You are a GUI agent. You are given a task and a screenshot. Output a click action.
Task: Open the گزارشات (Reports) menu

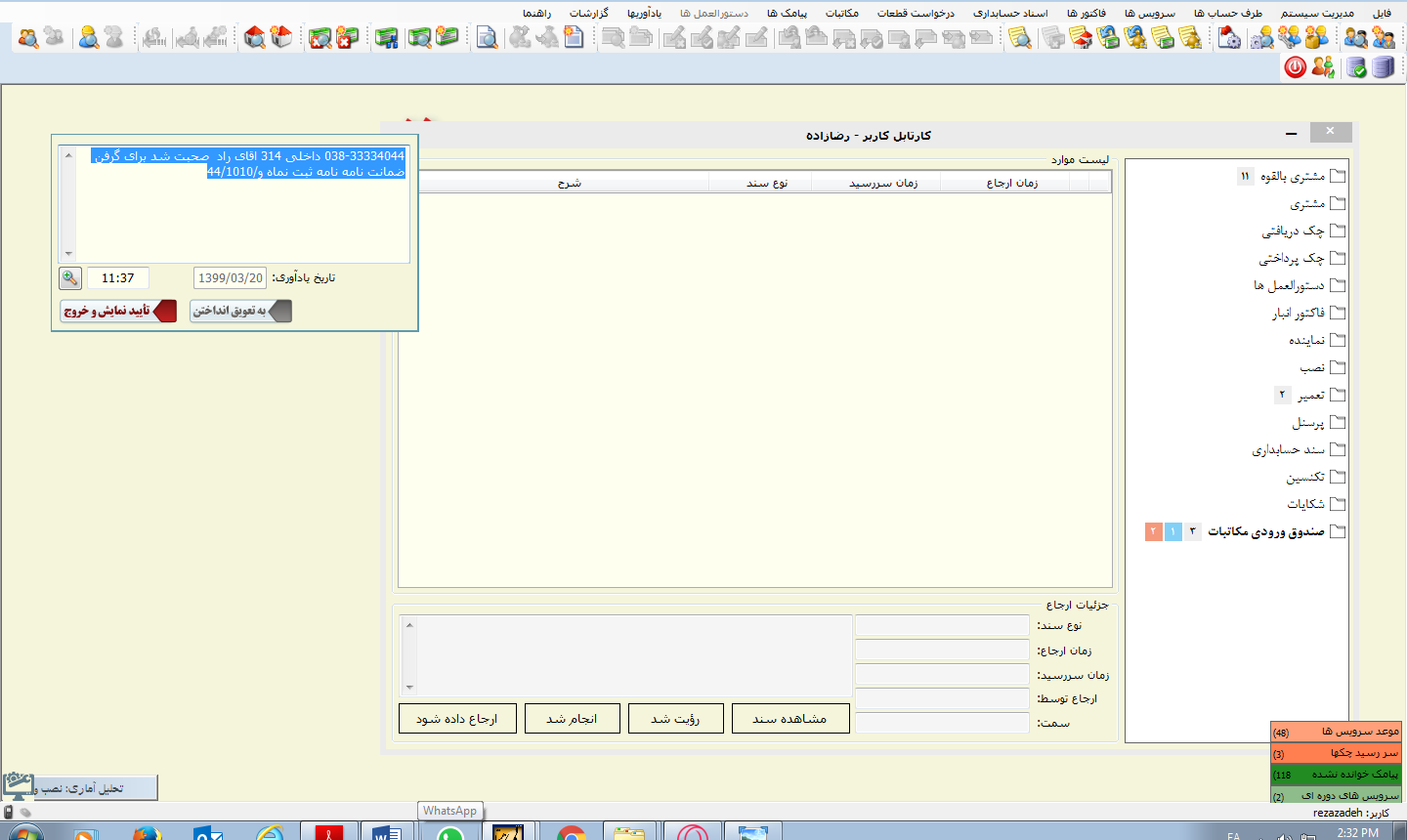click(x=588, y=13)
